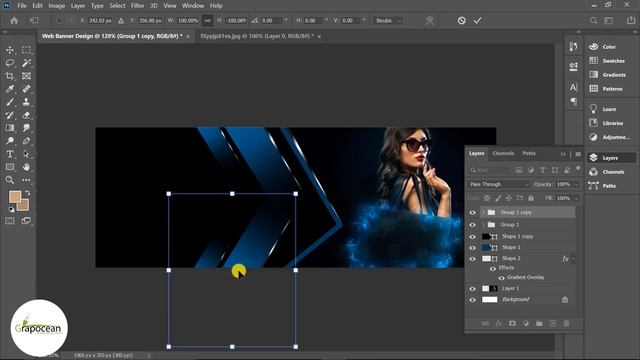Swap foreground and background colors

click(27, 193)
